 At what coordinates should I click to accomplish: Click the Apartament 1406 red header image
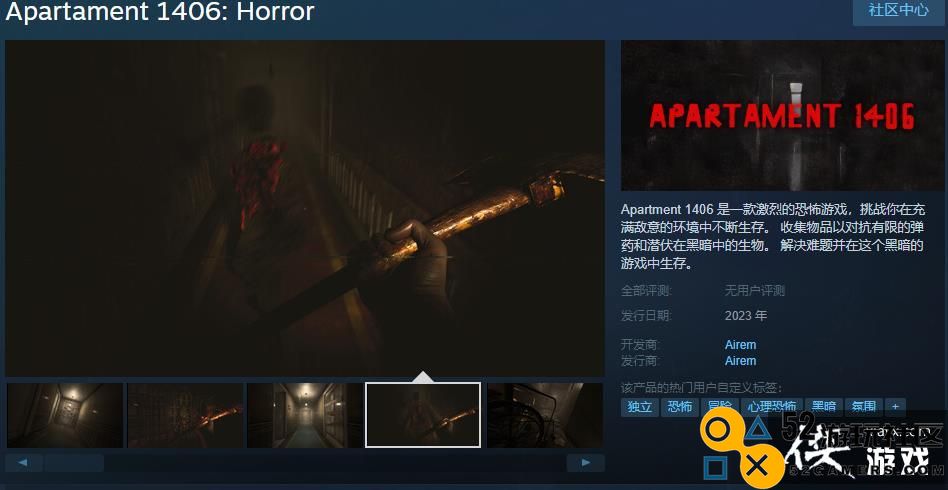pyautogui.click(x=782, y=116)
